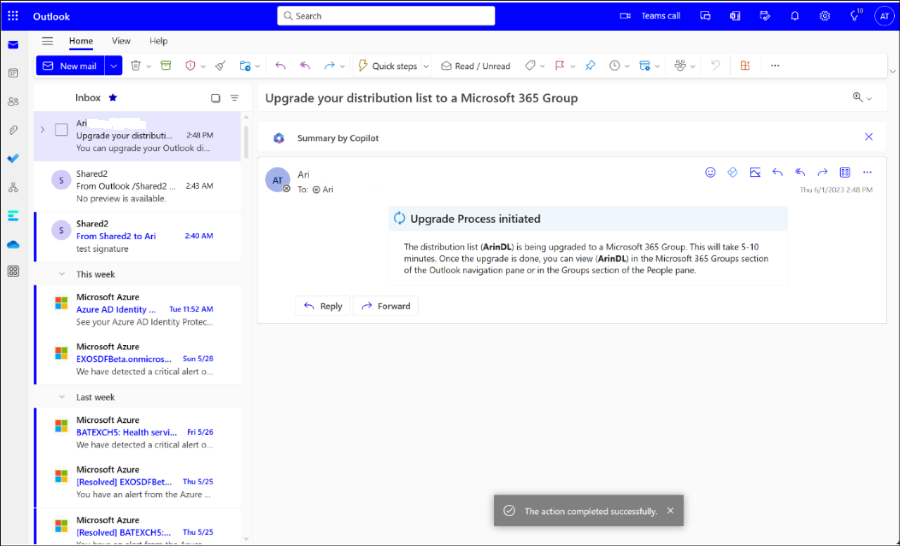Viewport: 900px width, 546px height.
Task: Switch to the View tab
Action: [x=121, y=41]
